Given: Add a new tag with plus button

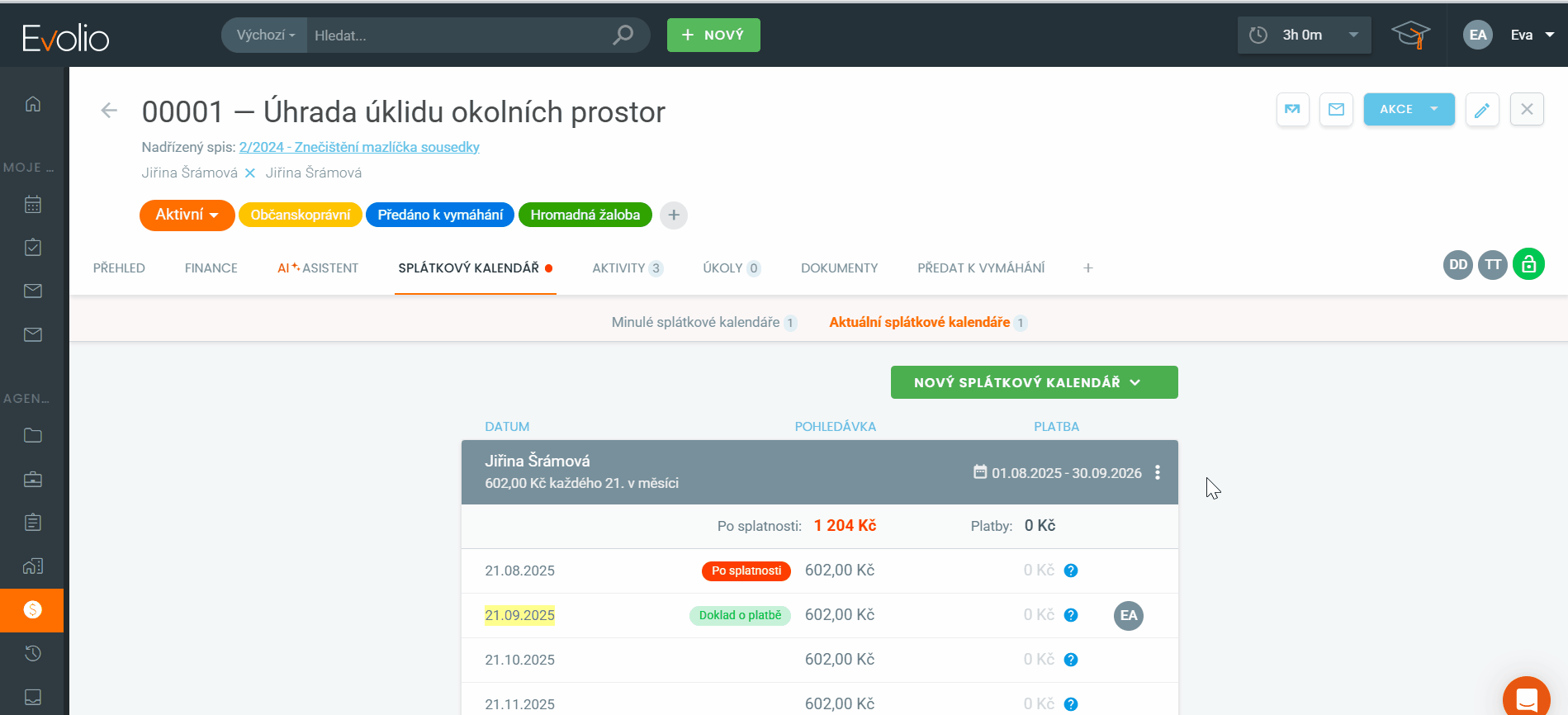Looking at the screenshot, I should pyautogui.click(x=674, y=215).
